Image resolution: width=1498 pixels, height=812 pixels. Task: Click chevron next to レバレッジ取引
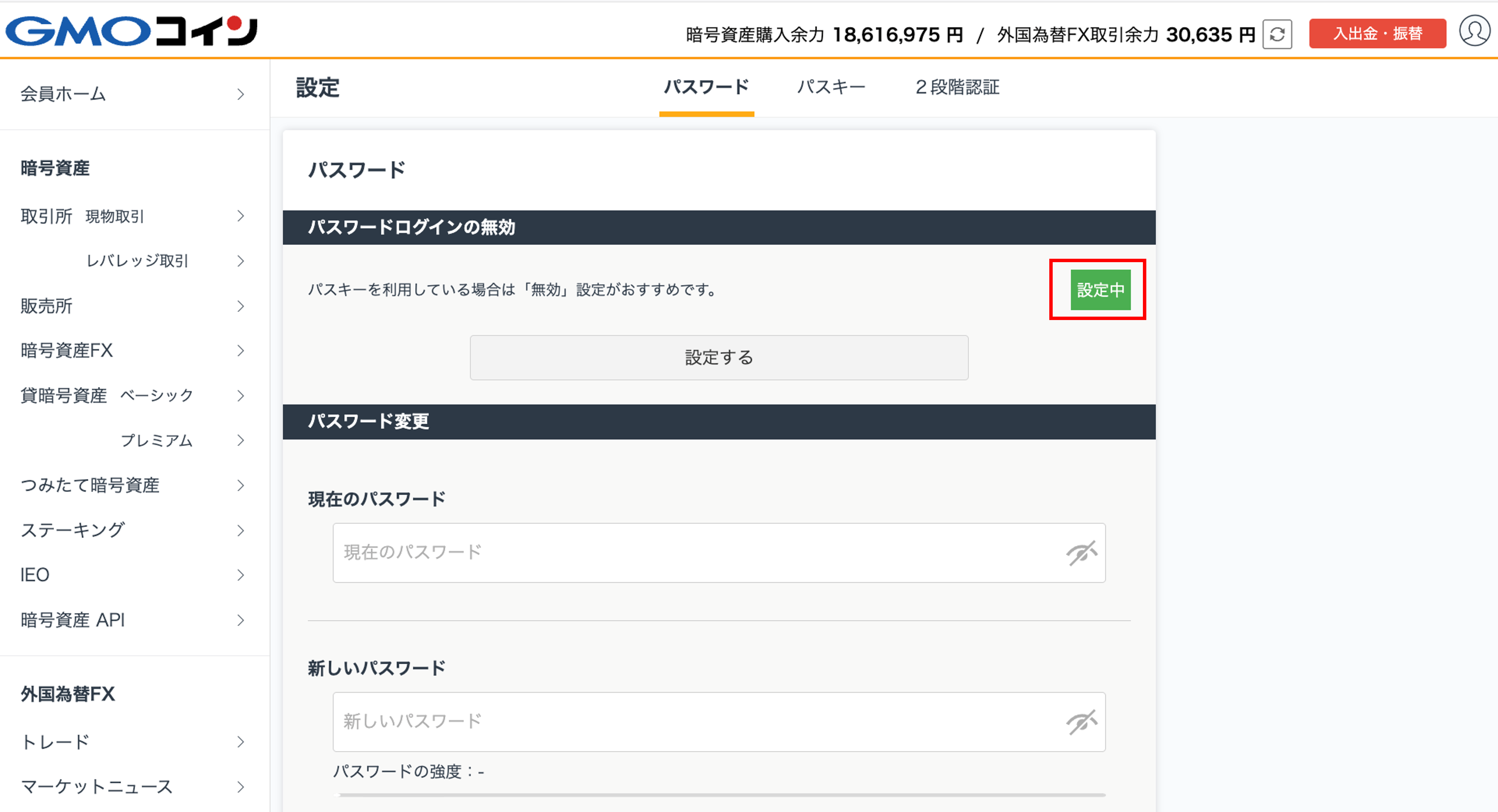(241, 261)
